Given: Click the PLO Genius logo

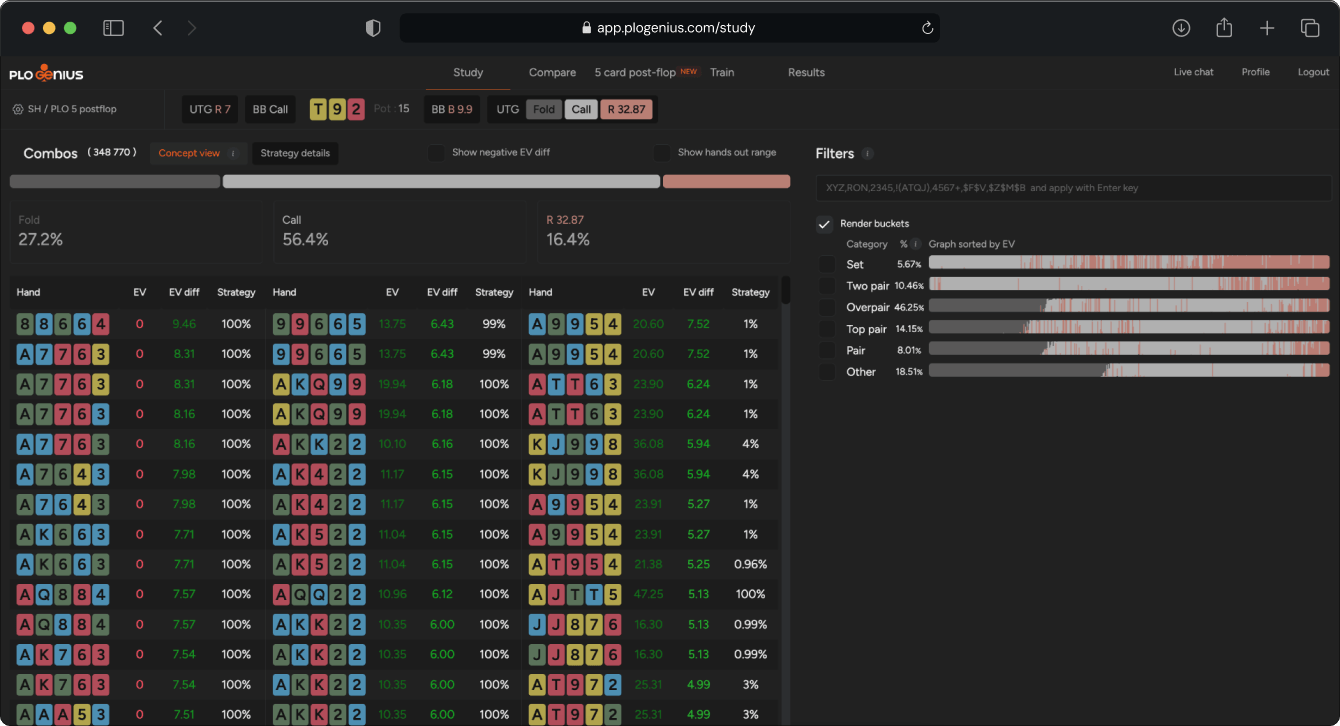Looking at the screenshot, I should coord(46,73).
